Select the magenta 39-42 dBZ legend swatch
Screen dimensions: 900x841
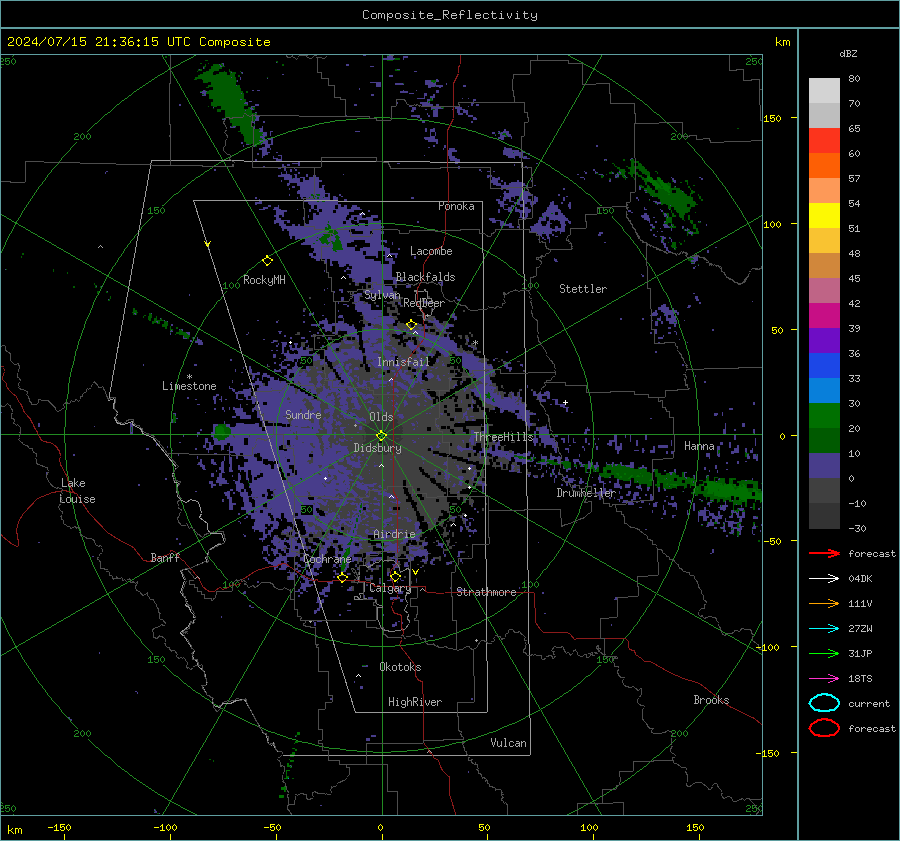(824, 315)
